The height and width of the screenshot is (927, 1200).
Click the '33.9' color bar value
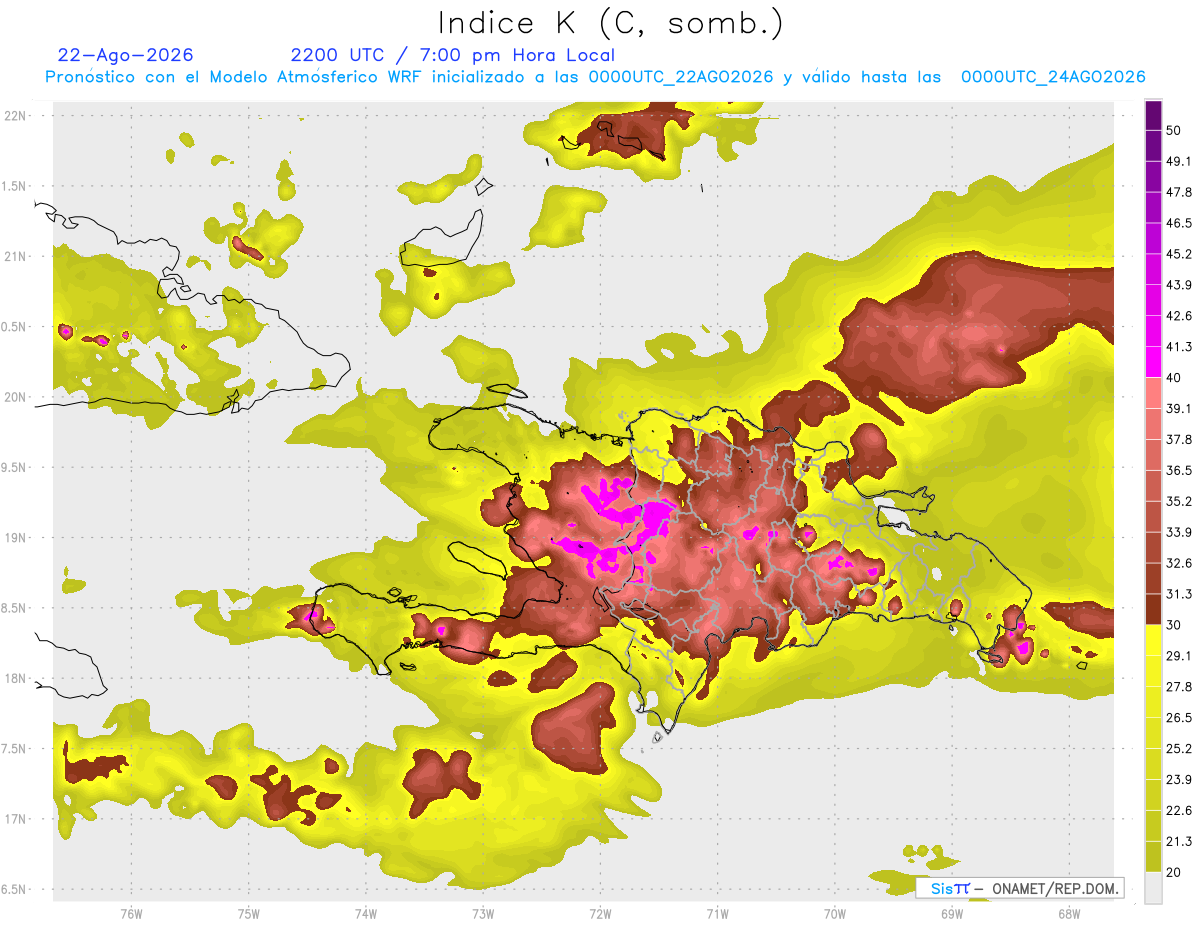(1179, 532)
